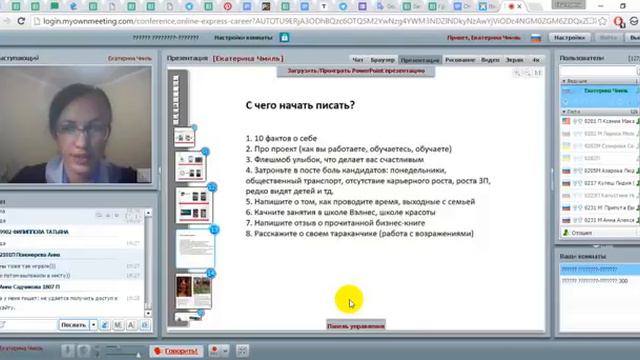
Task: Click Загрузить/Проиграть PowerPoint презентацию
Action: (x=356, y=71)
